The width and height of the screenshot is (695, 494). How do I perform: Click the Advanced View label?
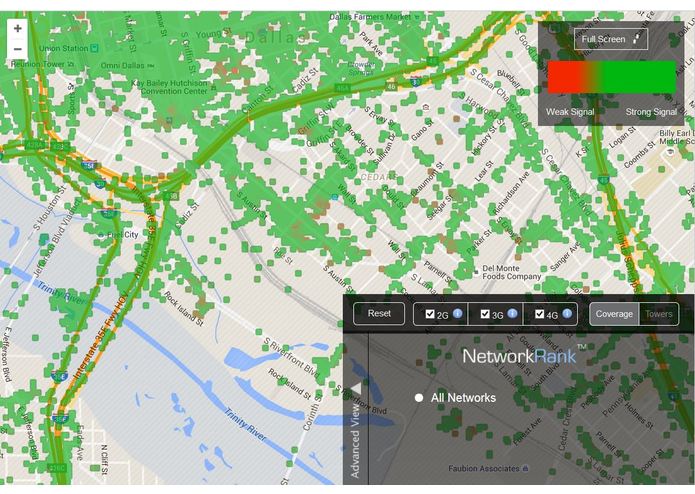point(355,439)
